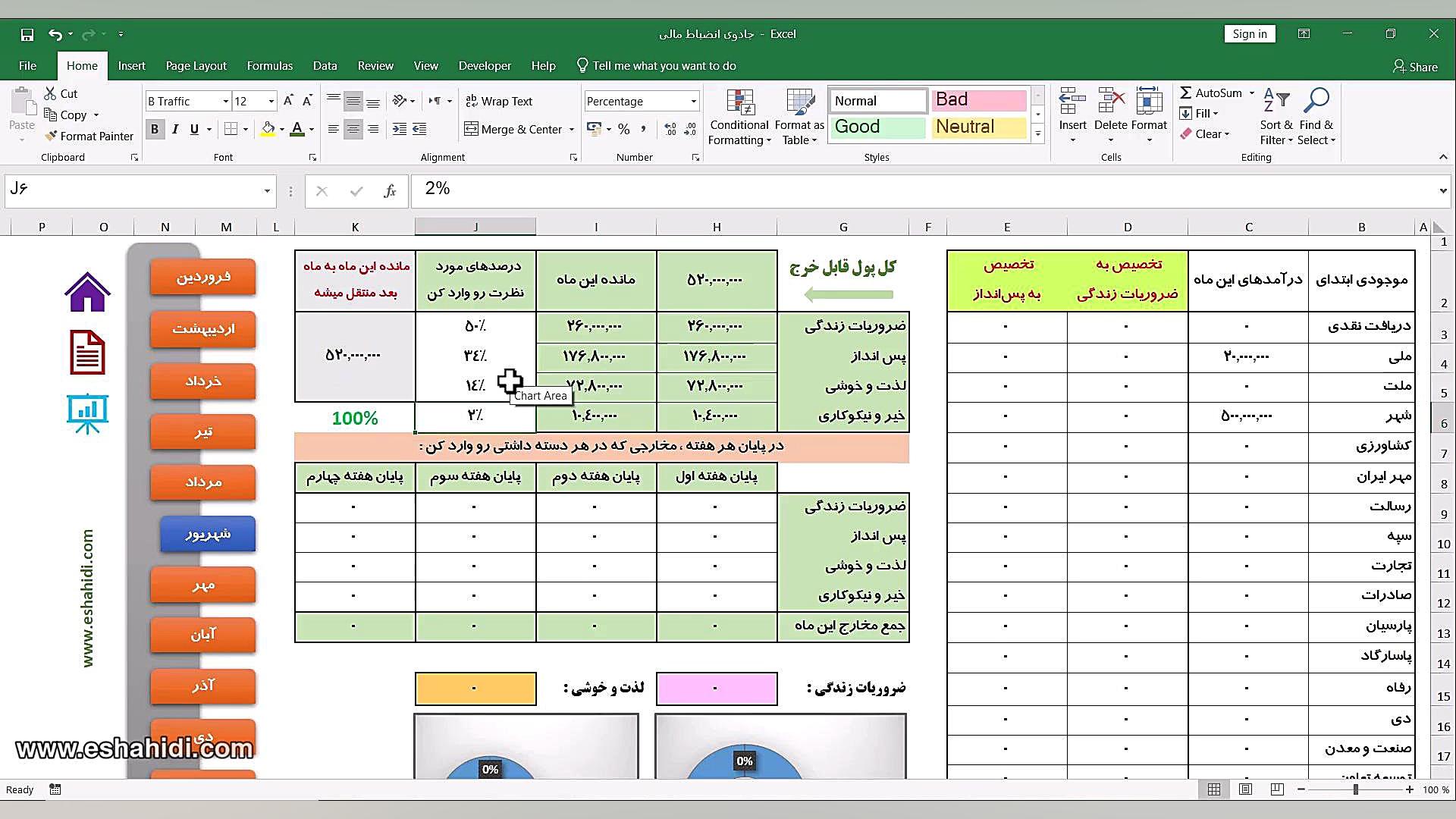The image size is (1456, 819).
Task: Open the Percentage number format dropdown
Action: (693, 102)
